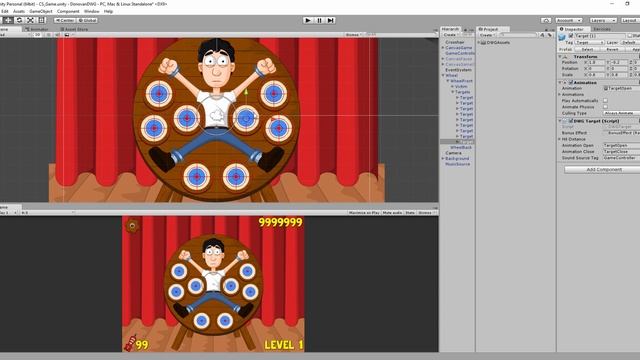Viewport: 640px width, 360px height.
Task: Select MusicSource in Hierarchy
Action: [458, 164]
